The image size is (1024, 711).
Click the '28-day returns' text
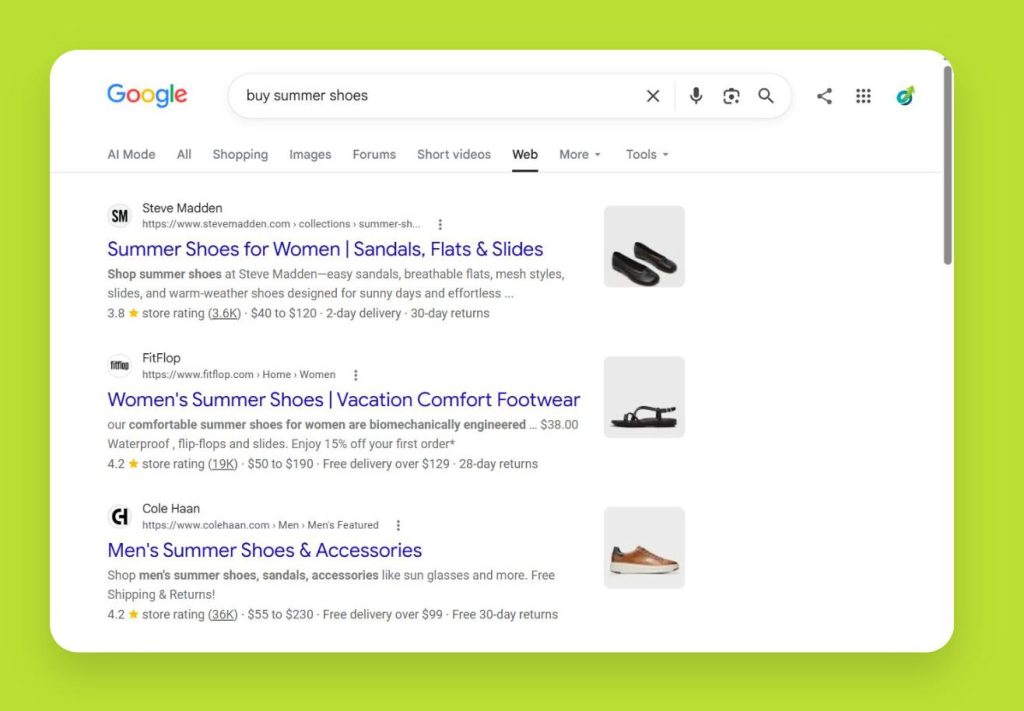498,464
